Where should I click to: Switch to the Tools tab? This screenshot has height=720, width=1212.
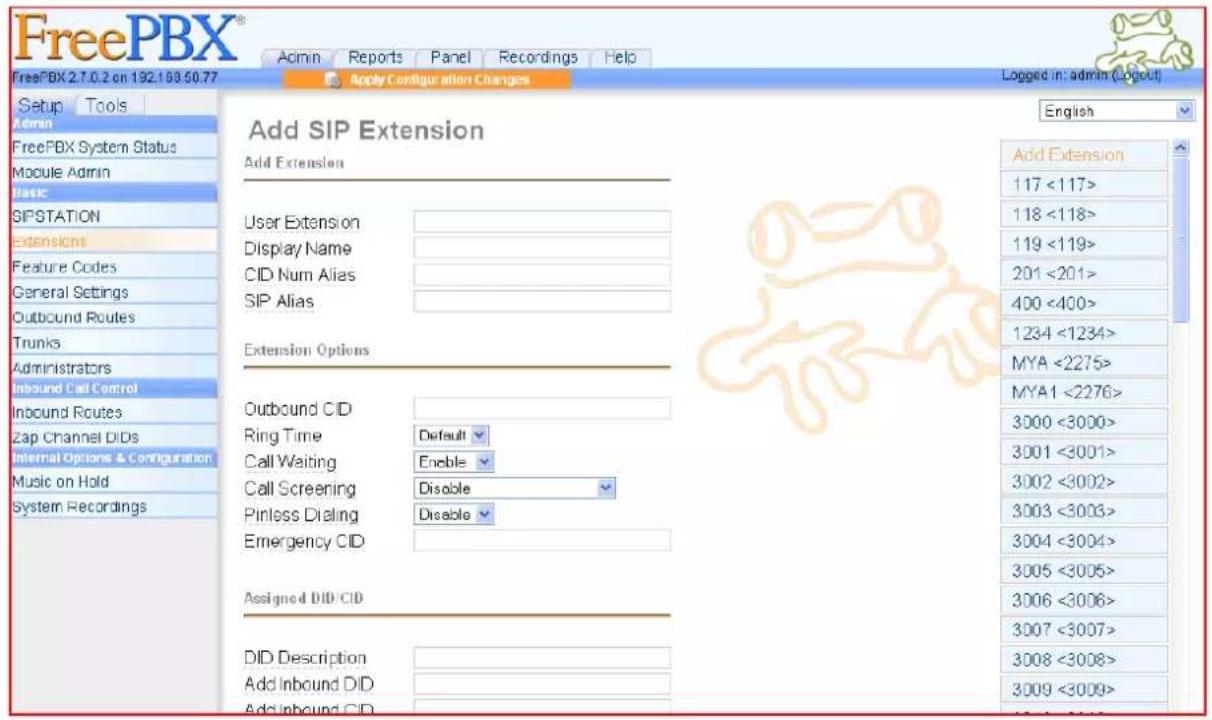click(109, 104)
